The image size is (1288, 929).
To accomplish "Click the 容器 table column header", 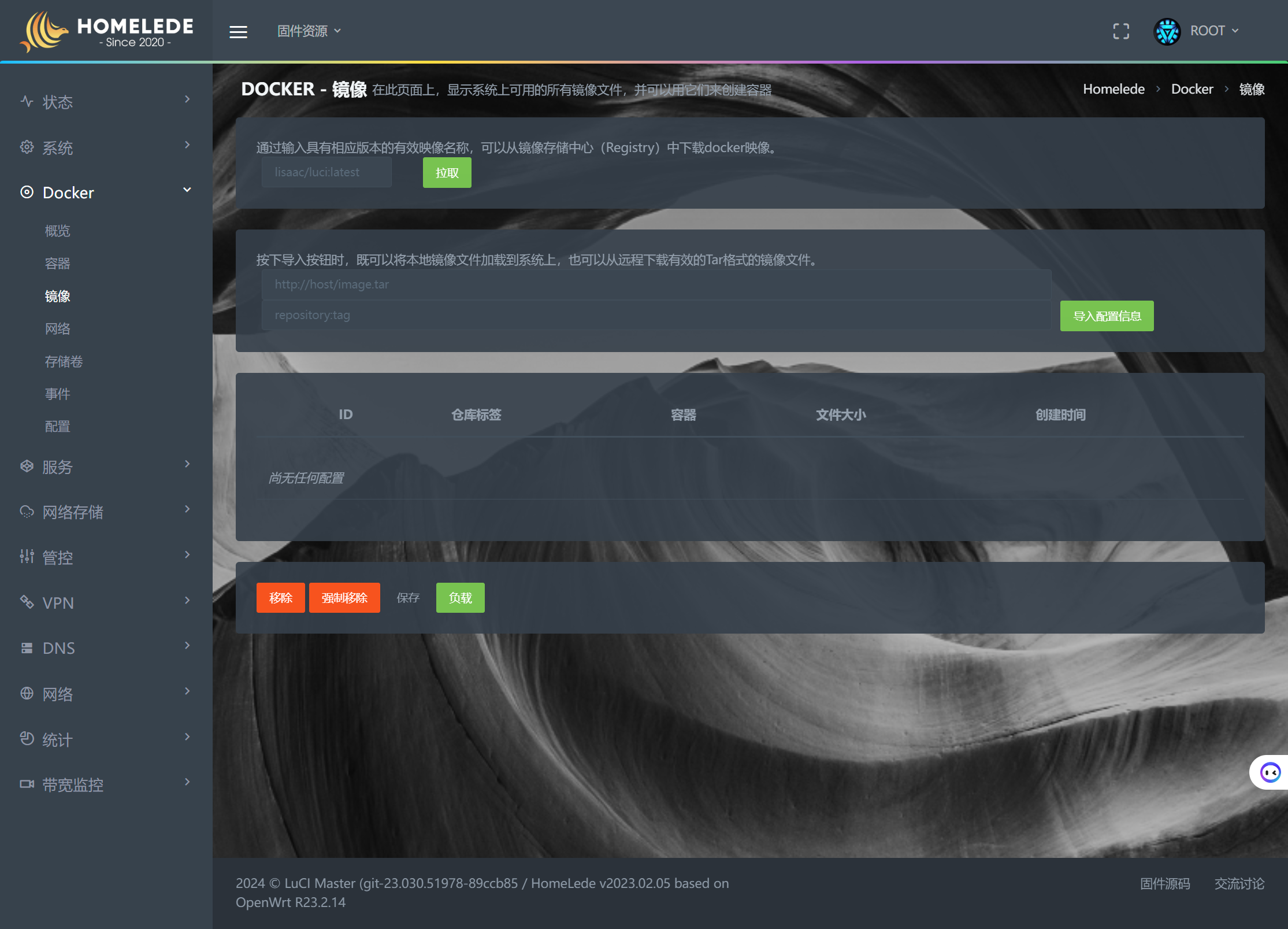I will (684, 414).
